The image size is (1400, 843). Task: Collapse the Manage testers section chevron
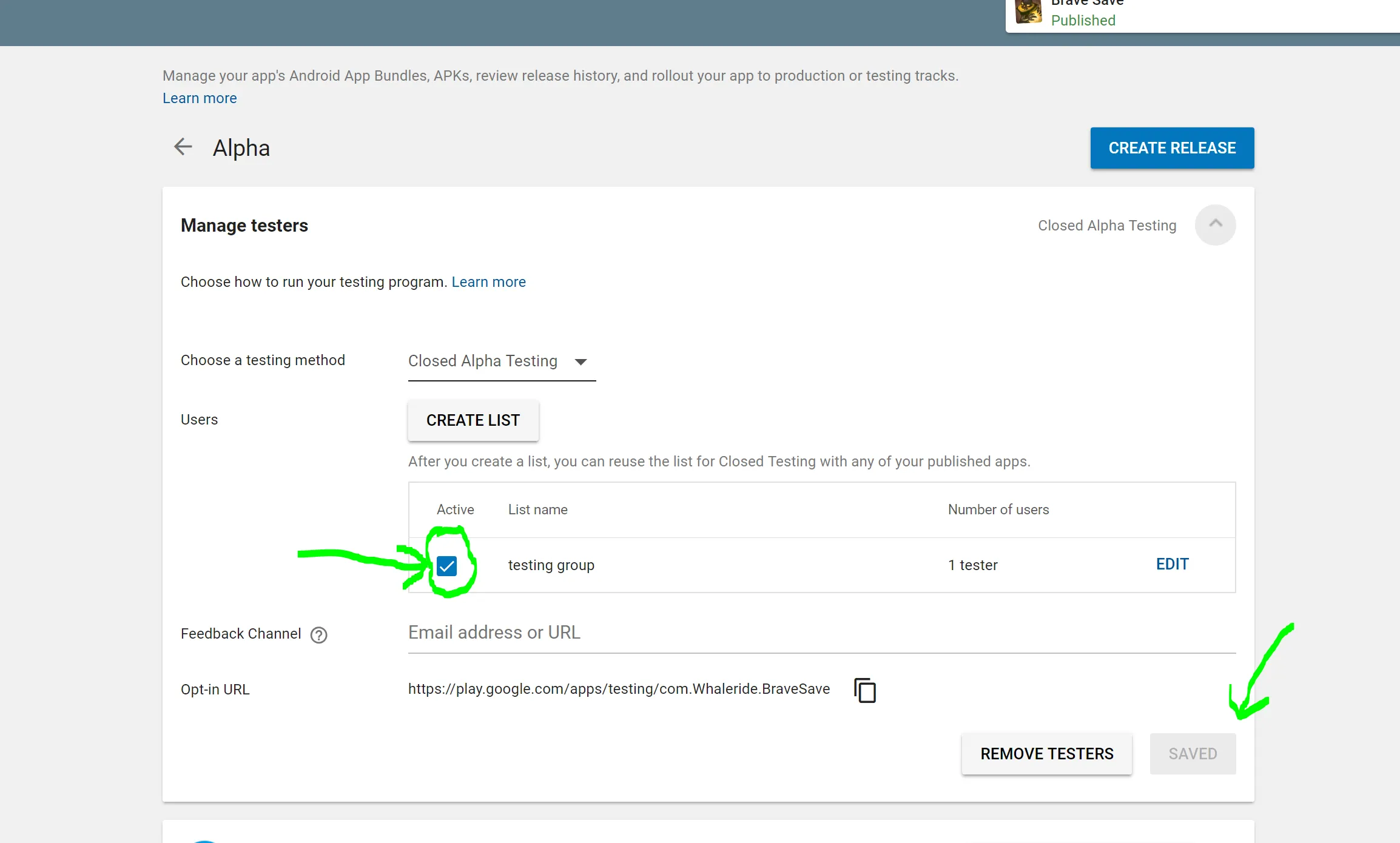click(1215, 225)
